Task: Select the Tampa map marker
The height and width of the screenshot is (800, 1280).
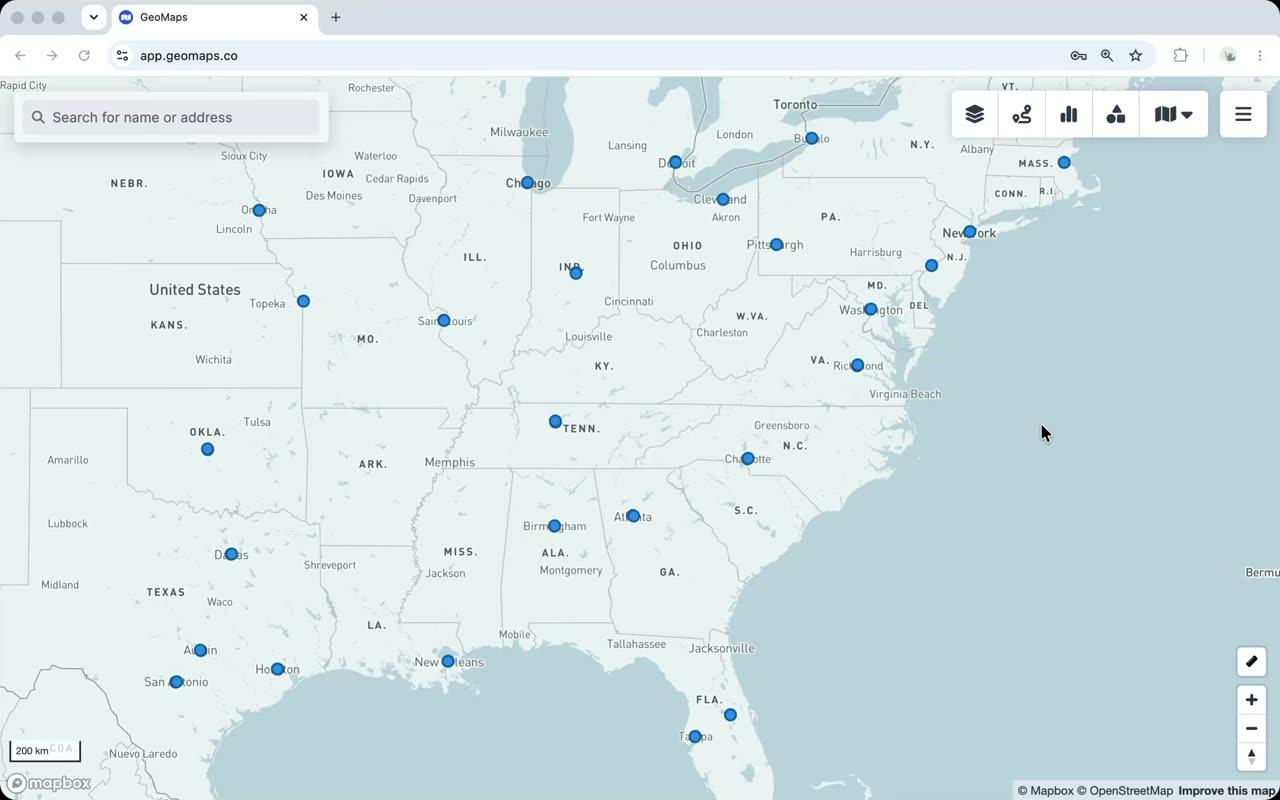Action: (695, 737)
